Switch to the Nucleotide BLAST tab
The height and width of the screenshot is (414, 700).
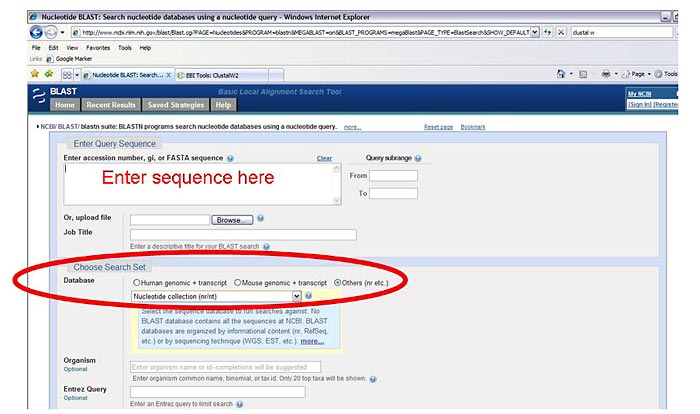click(123, 75)
